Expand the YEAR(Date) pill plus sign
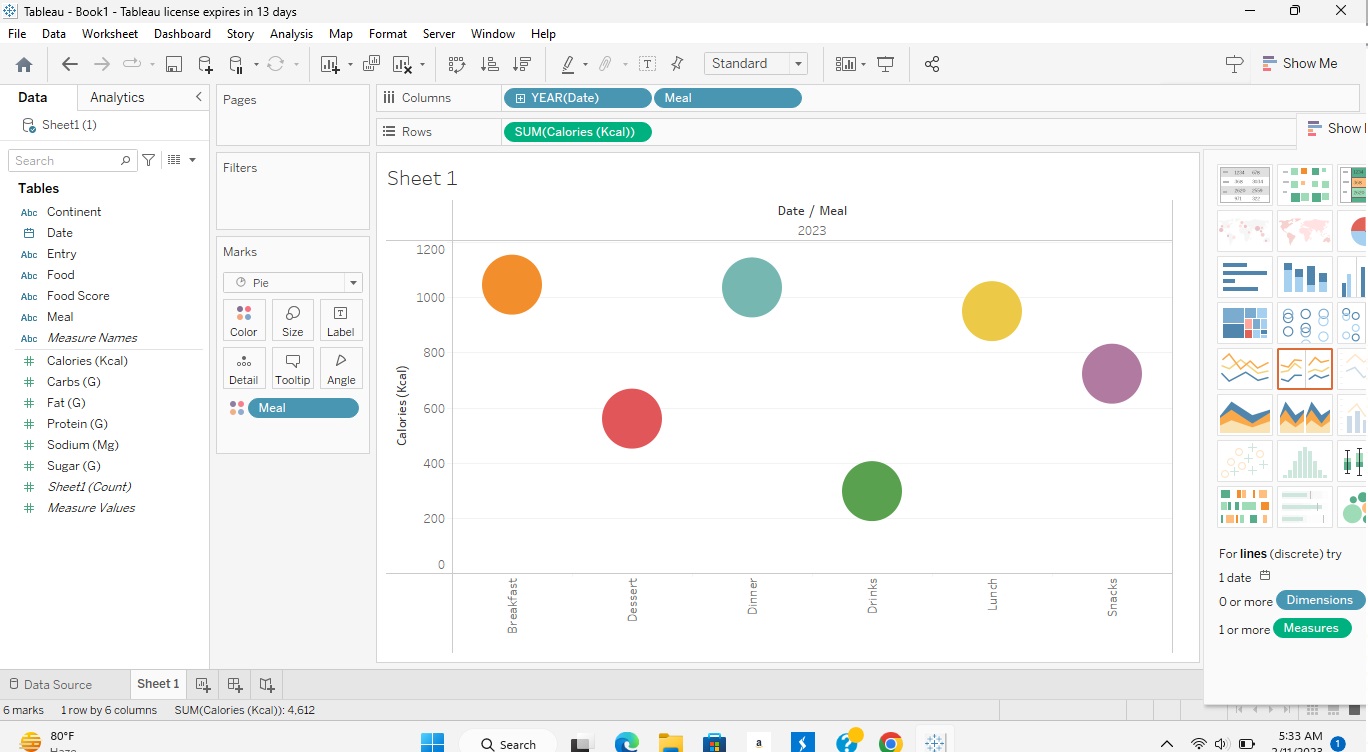The height and width of the screenshot is (752, 1368). click(520, 98)
